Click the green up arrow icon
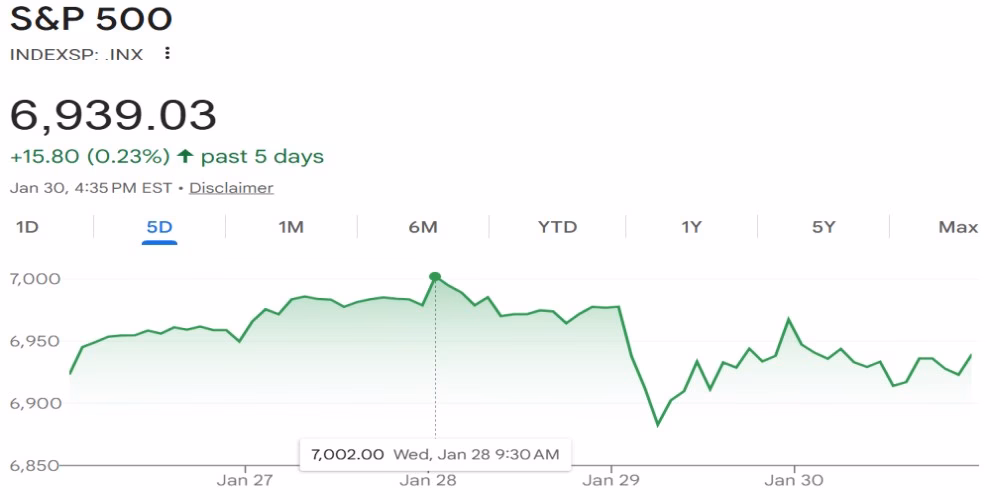 pyautogui.click(x=185, y=157)
